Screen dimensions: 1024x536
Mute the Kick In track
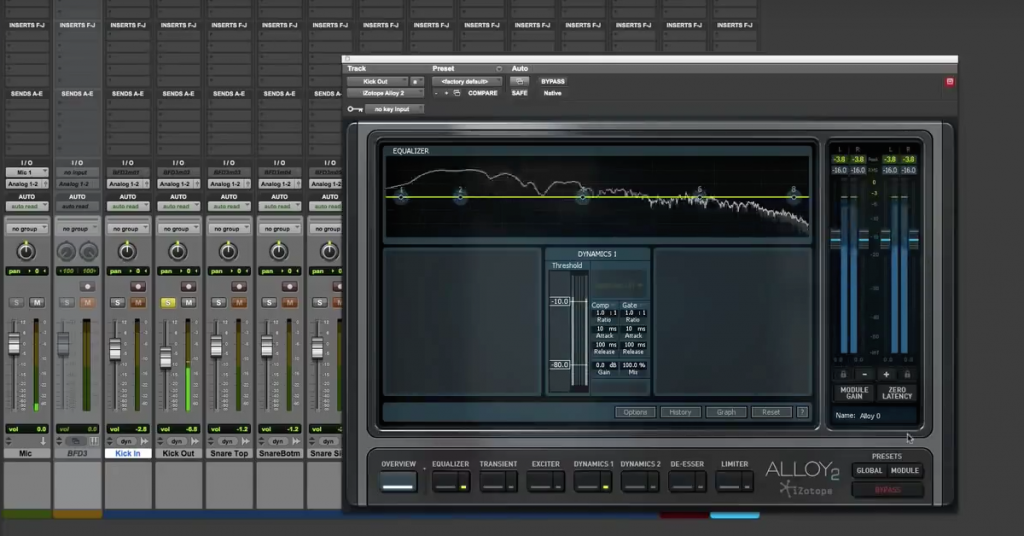[138, 302]
